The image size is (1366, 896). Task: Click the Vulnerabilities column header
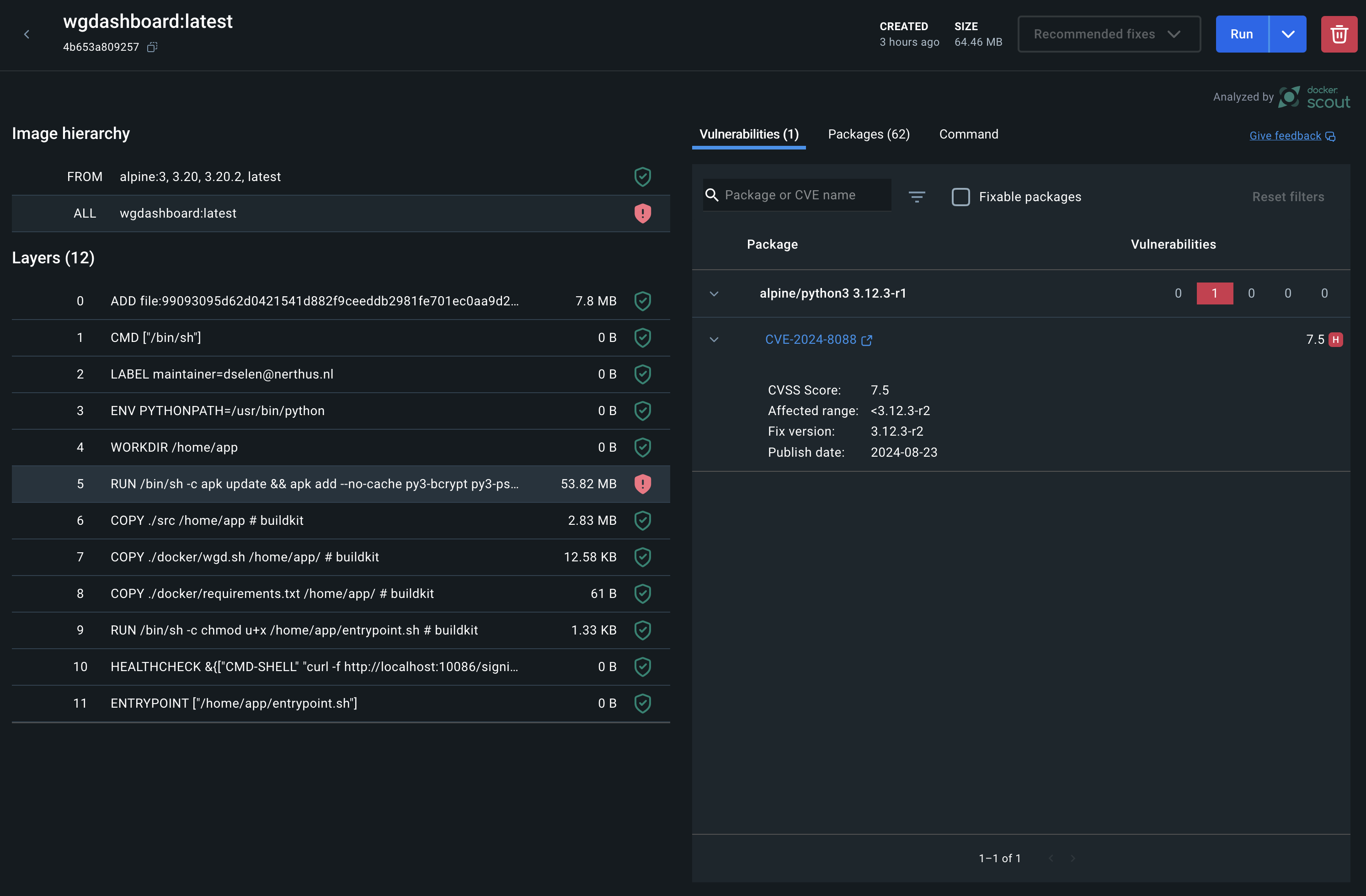(1173, 245)
